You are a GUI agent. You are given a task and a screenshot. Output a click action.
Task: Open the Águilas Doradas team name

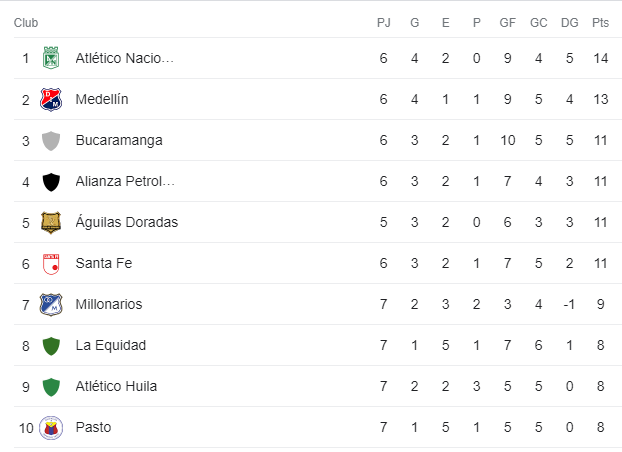[x=127, y=222]
